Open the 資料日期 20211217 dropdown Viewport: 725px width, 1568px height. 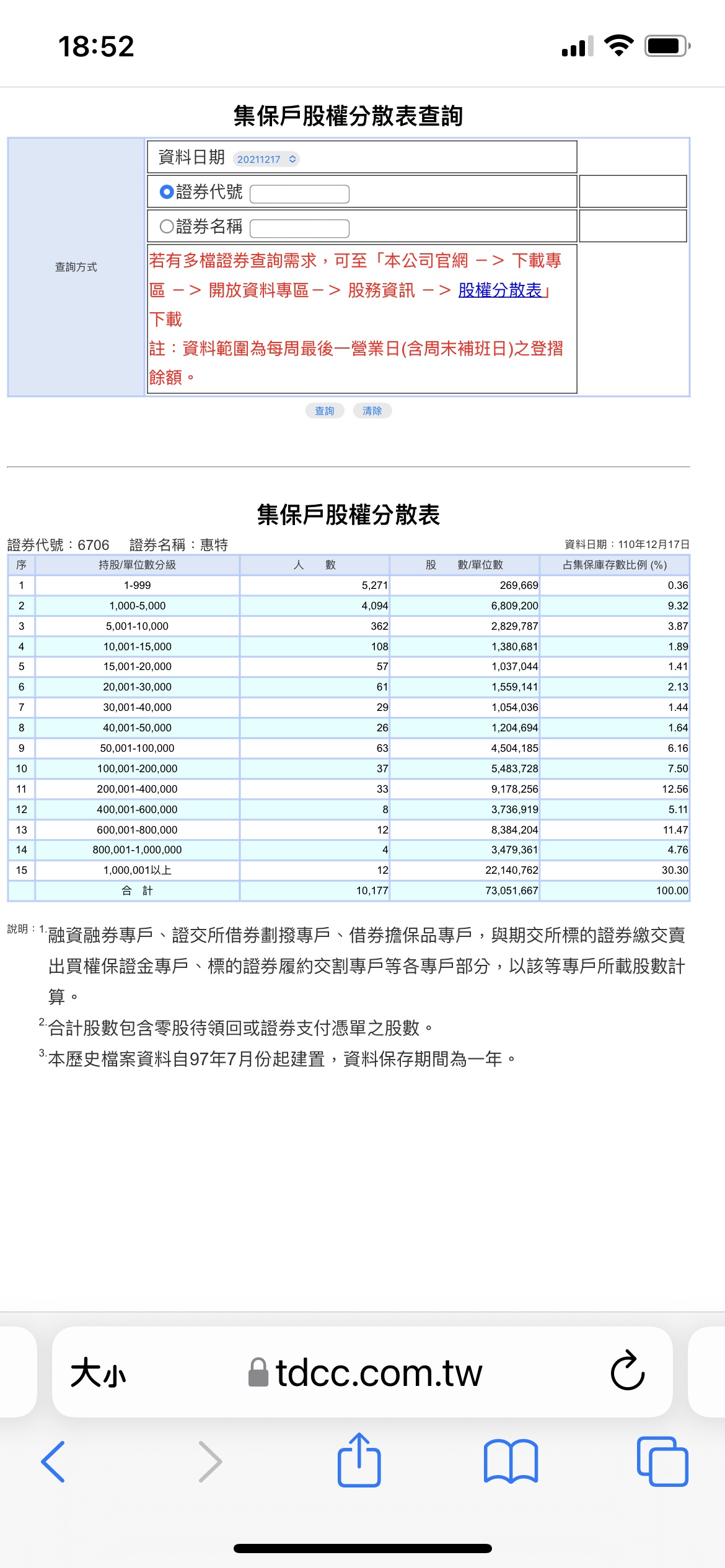pos(266,159)
